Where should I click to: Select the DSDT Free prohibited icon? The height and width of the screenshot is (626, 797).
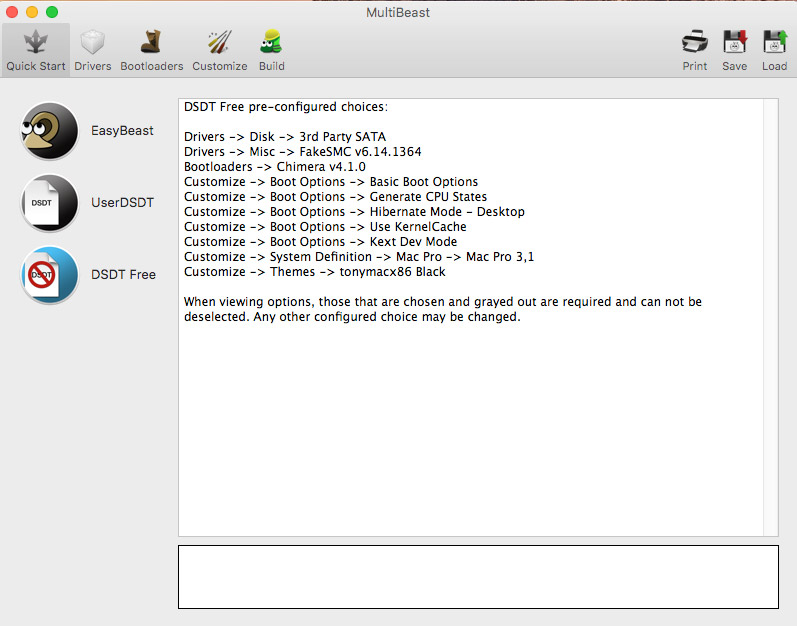click(49, 275)
